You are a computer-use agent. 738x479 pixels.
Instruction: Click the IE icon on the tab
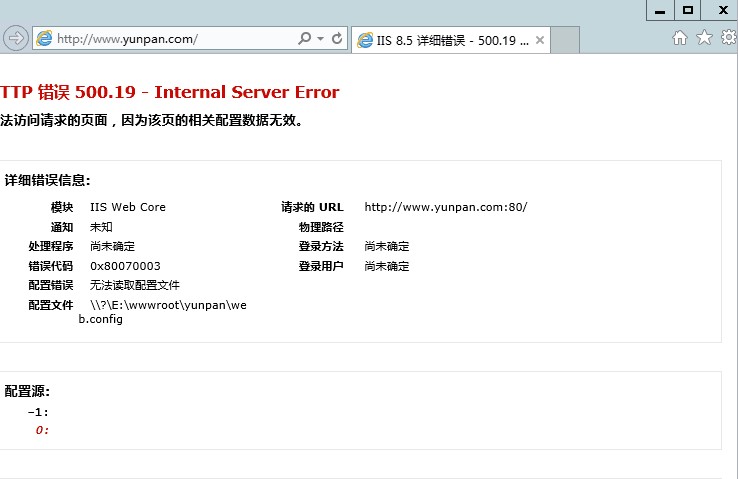[365, 40]
